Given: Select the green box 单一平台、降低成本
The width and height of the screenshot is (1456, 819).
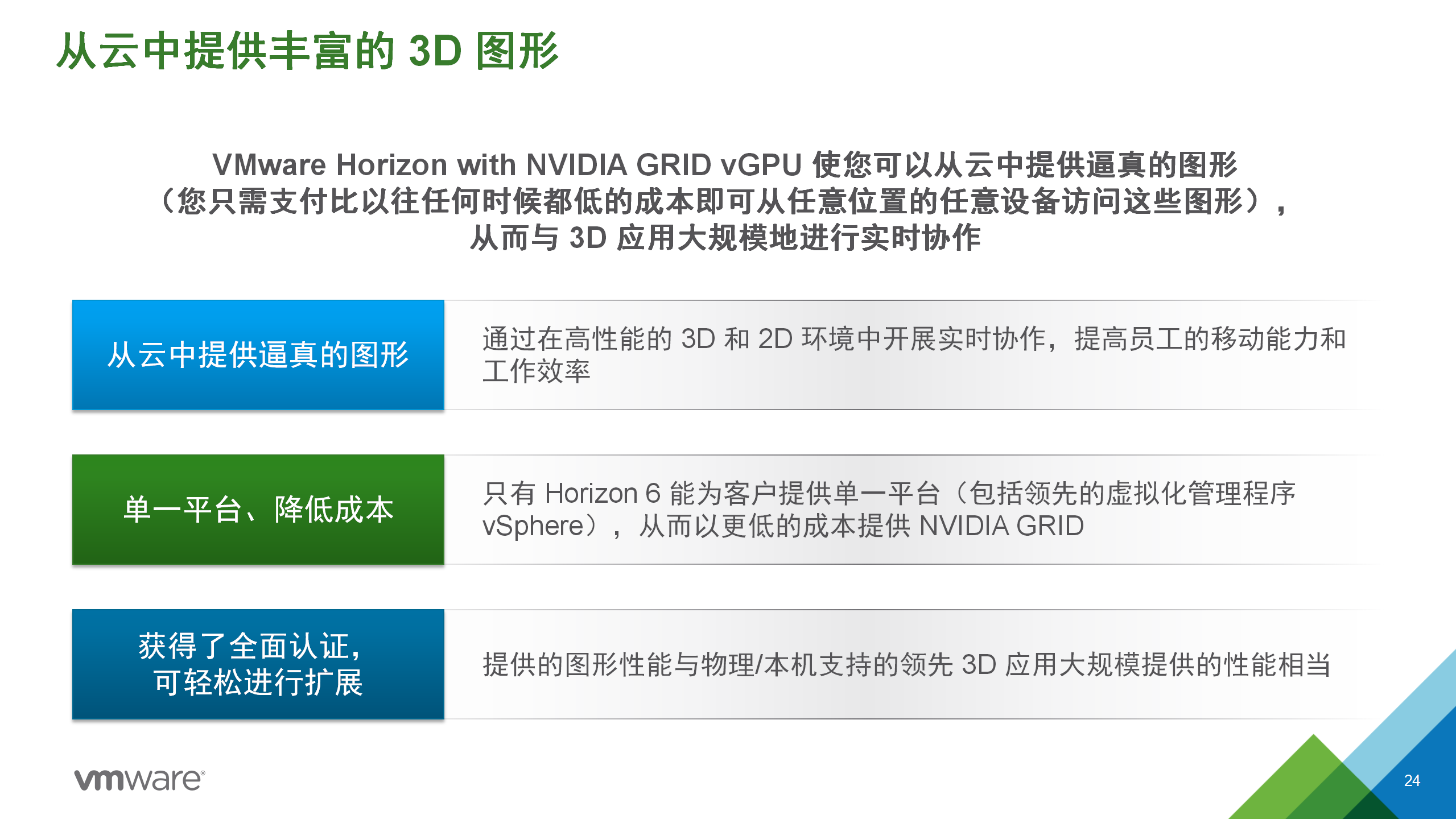Looking at the screenshot, I should click(258, 510).
